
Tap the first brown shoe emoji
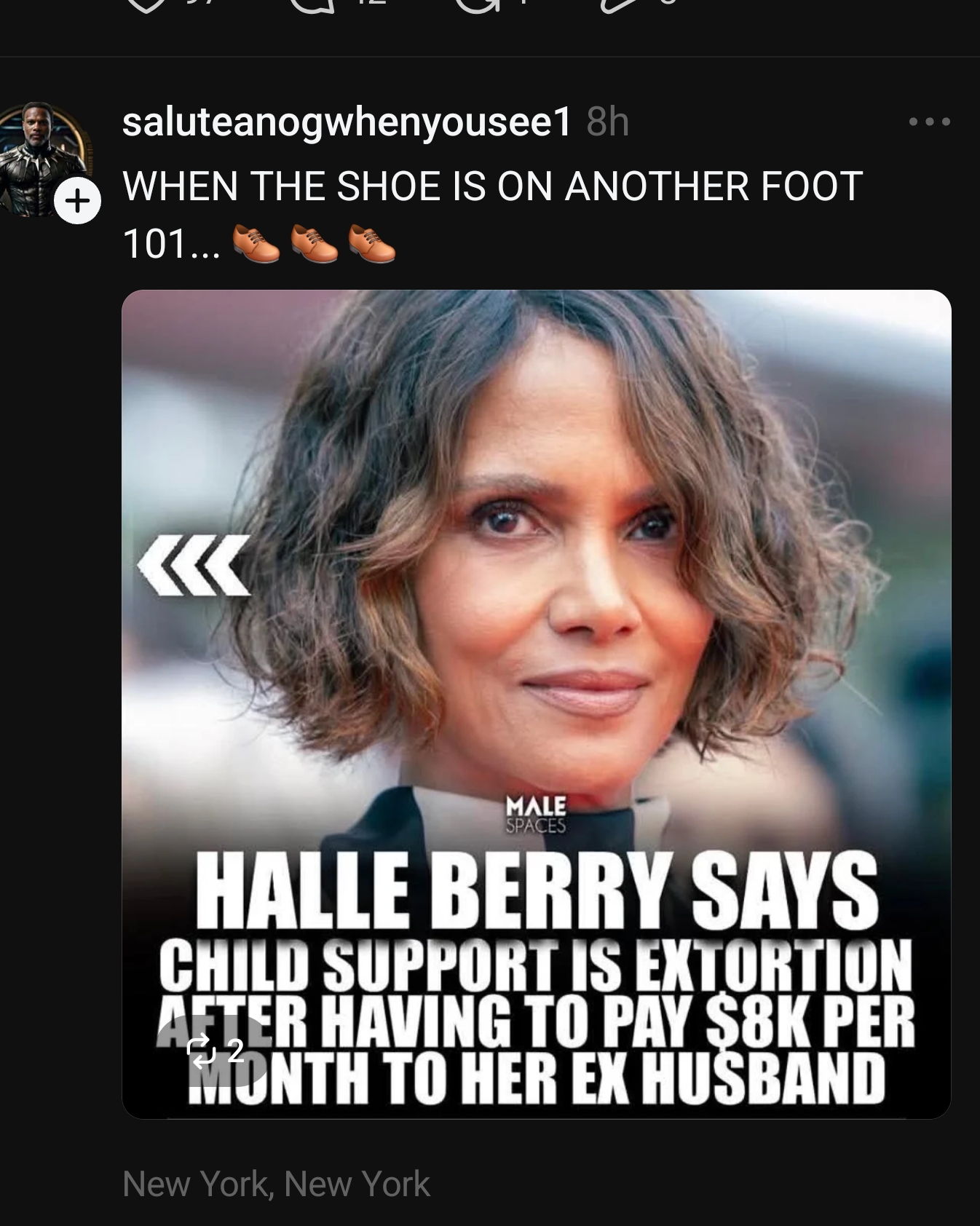tap(256, 243)
